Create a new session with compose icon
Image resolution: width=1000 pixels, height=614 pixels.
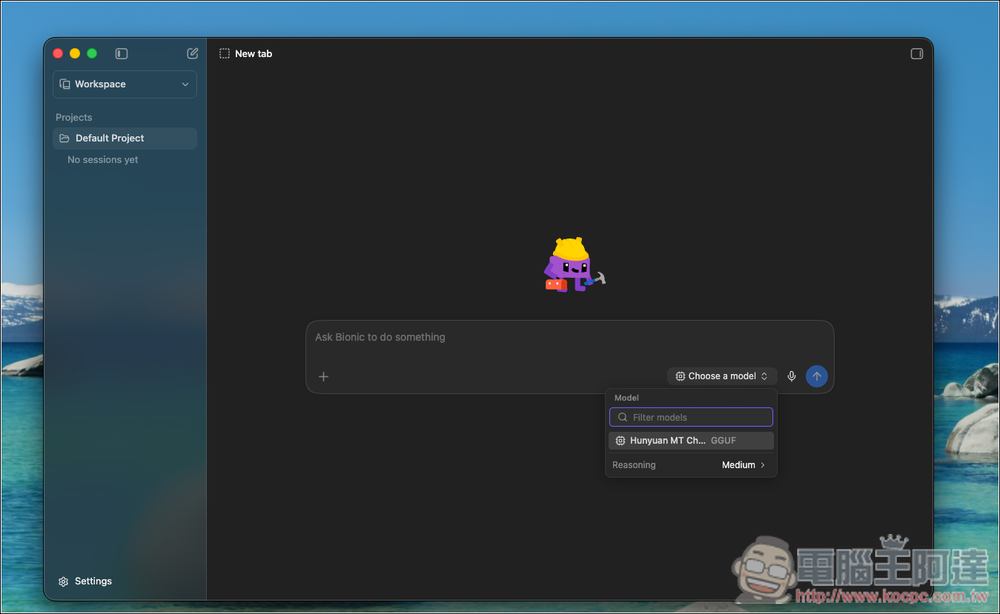point(192,54)
